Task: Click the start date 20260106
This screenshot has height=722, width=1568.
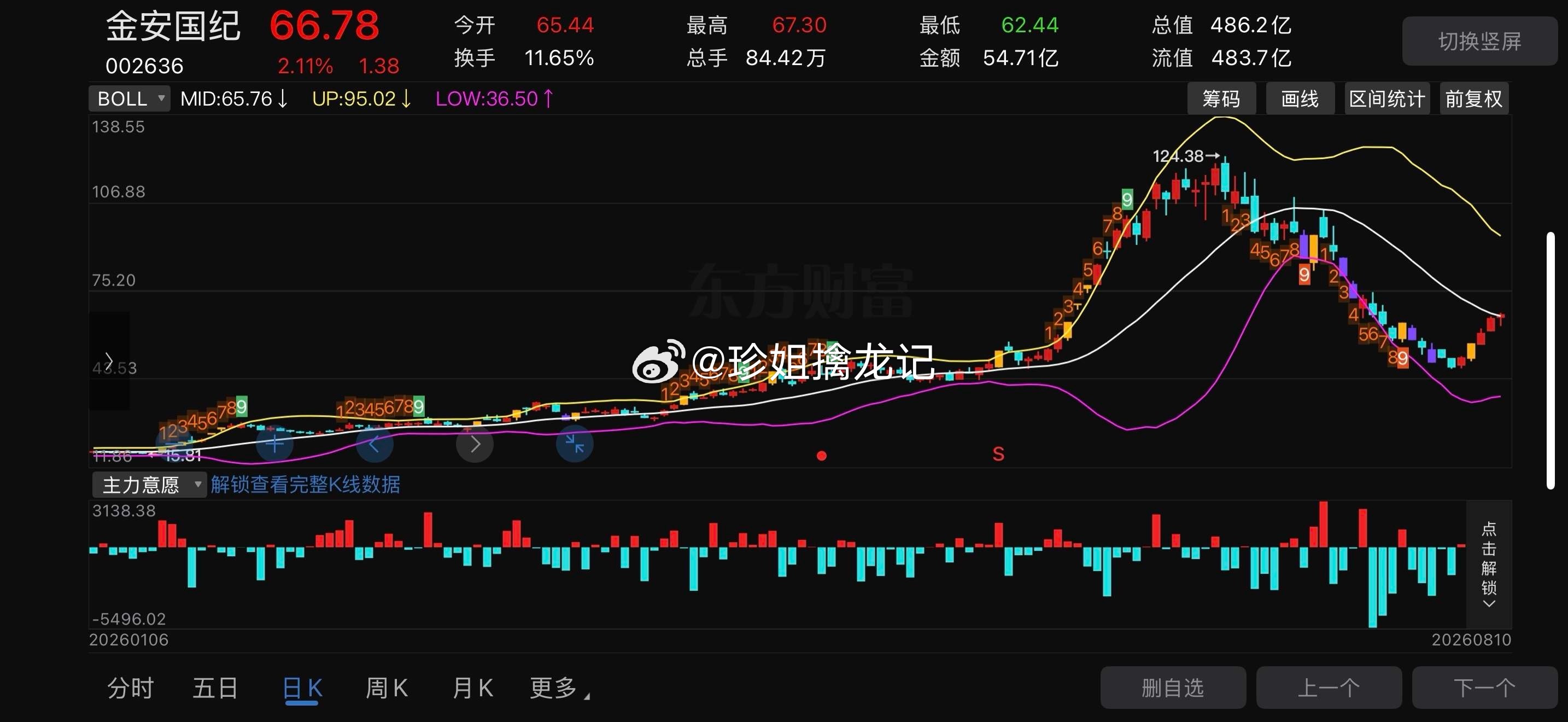Action: point(128,640)
